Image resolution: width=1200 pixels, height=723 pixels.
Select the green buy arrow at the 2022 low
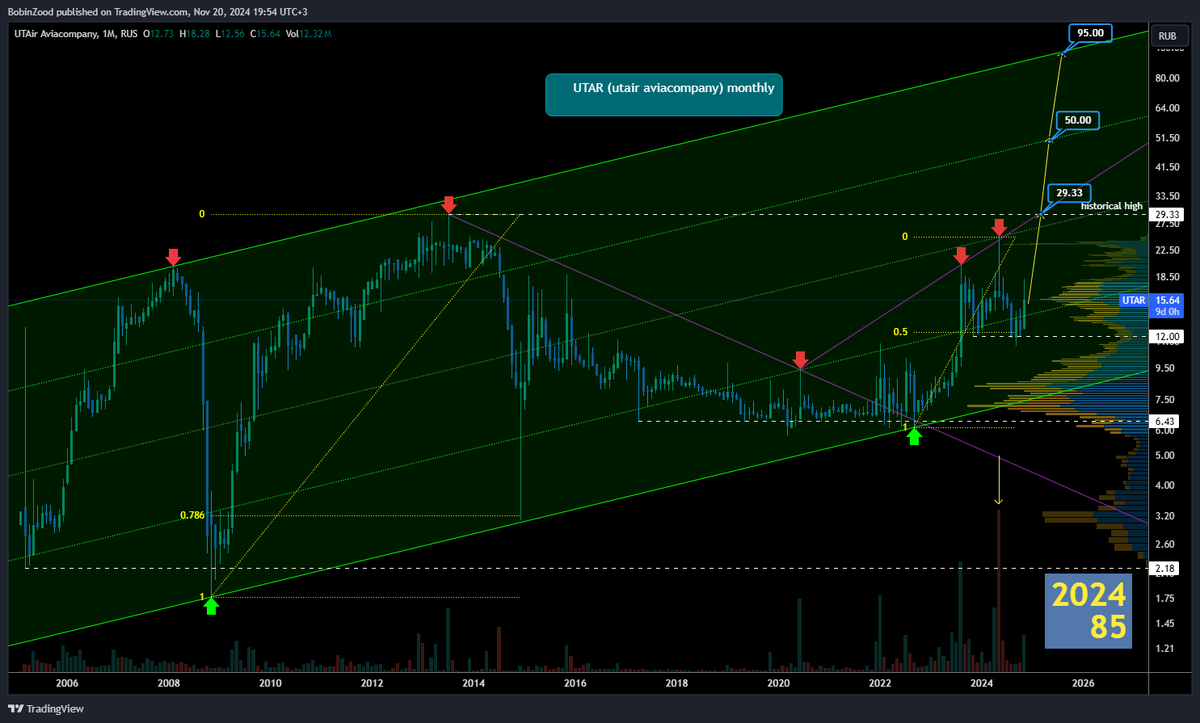[914, 434]
